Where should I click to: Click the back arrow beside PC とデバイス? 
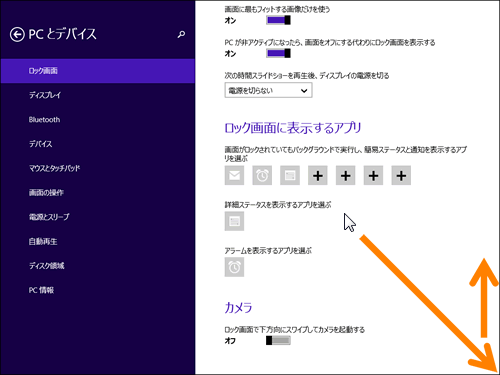[x=17, y=34]
